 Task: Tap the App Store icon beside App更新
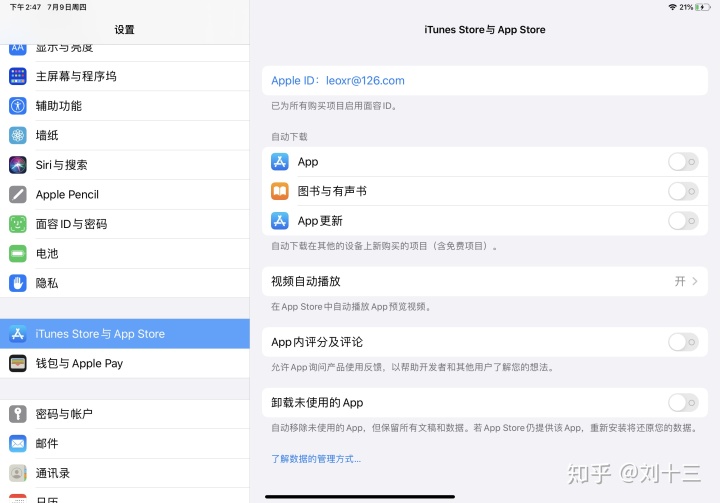click(280, 221)
